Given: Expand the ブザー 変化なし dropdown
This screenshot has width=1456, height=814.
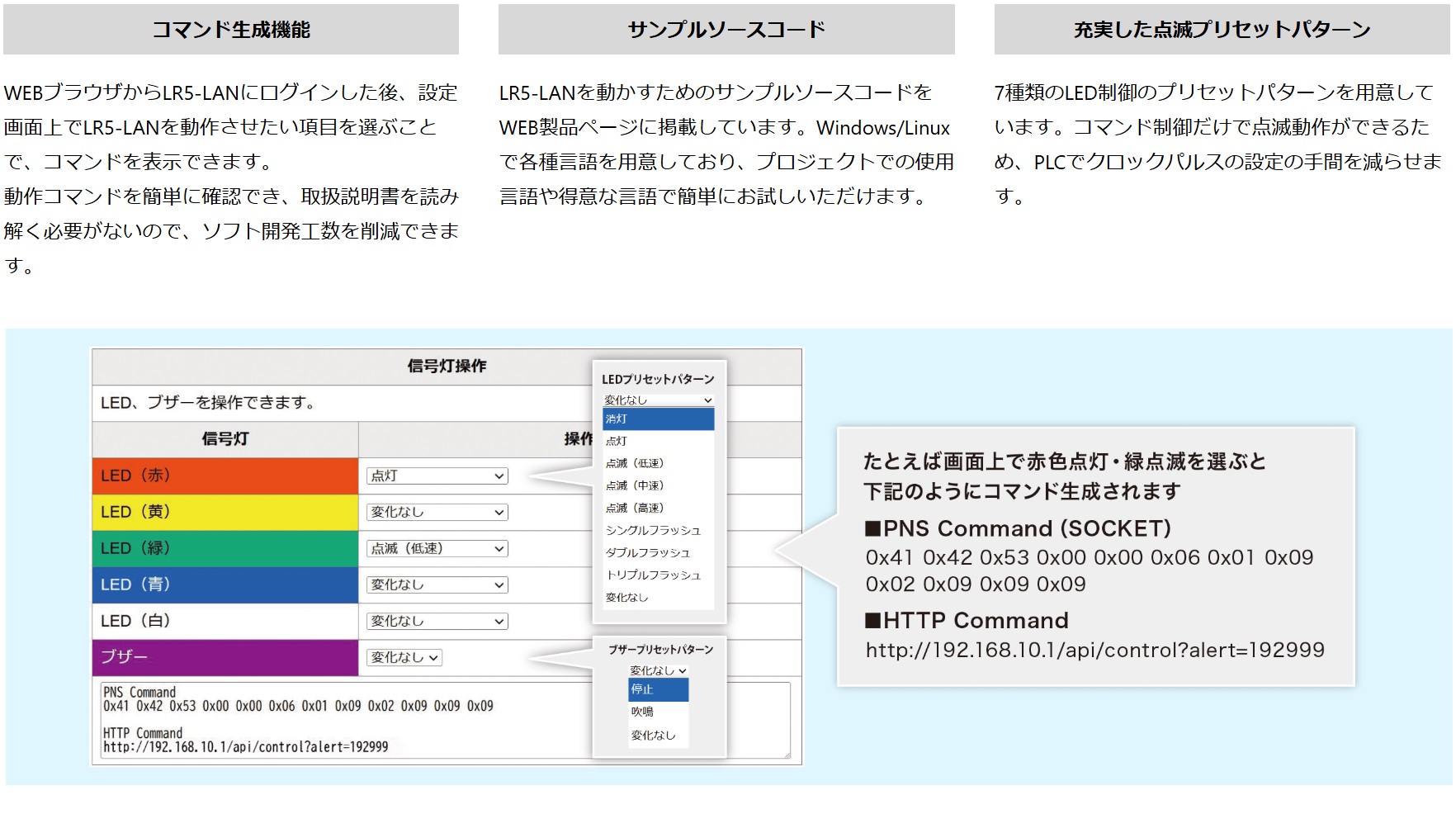Looking at the screenshot, I should pos(404,658).
